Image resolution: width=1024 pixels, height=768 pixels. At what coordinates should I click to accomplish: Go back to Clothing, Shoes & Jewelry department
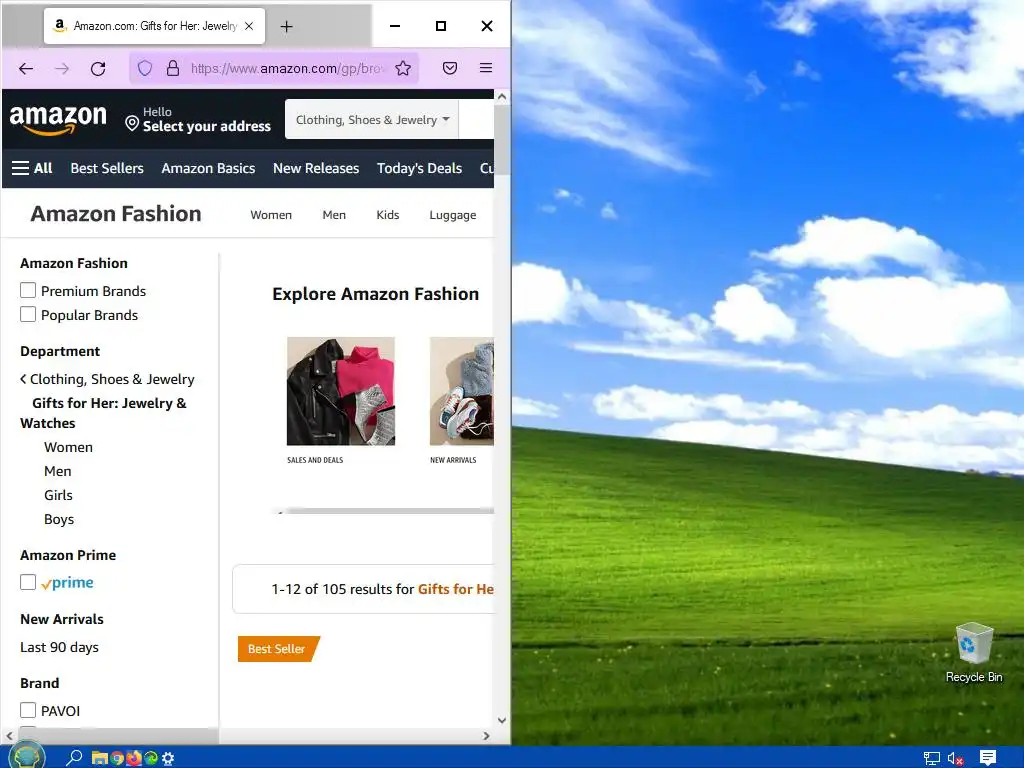click(x=108, y=379)
